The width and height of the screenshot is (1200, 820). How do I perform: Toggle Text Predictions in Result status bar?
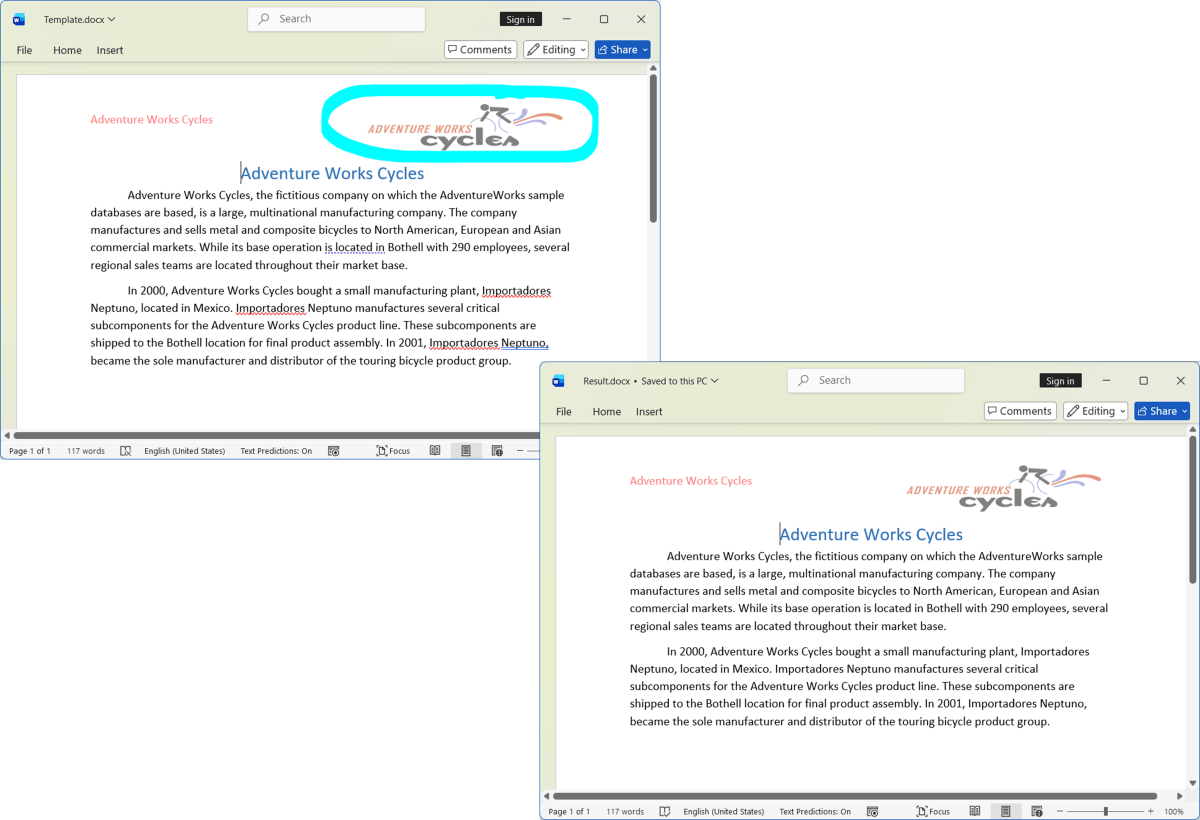[x=815, y=811]
